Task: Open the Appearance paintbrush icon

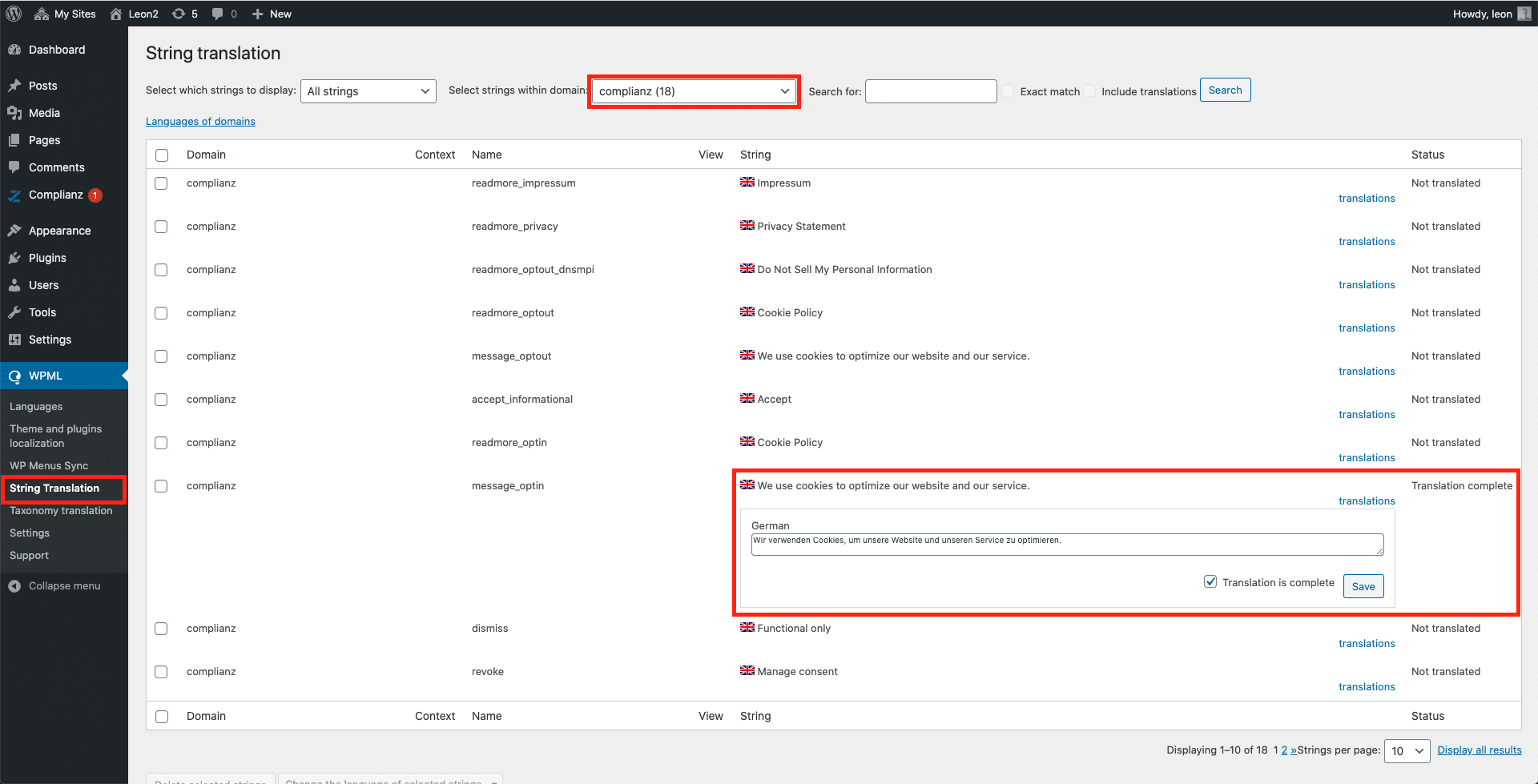Action: pos(15,231)
